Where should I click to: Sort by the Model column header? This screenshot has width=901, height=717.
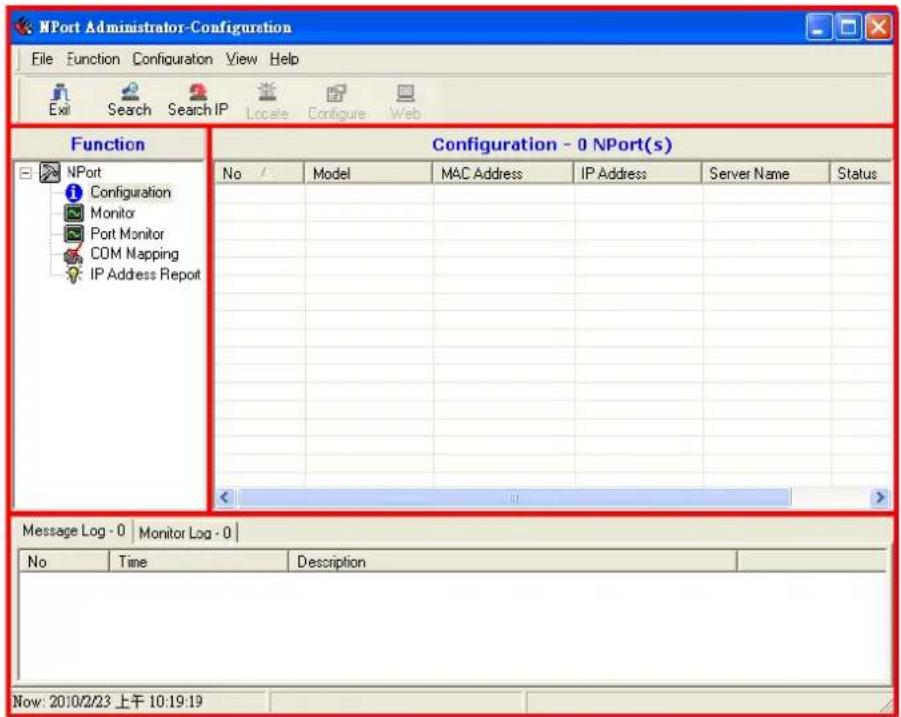pyautogui.click(x=368, y=174)
